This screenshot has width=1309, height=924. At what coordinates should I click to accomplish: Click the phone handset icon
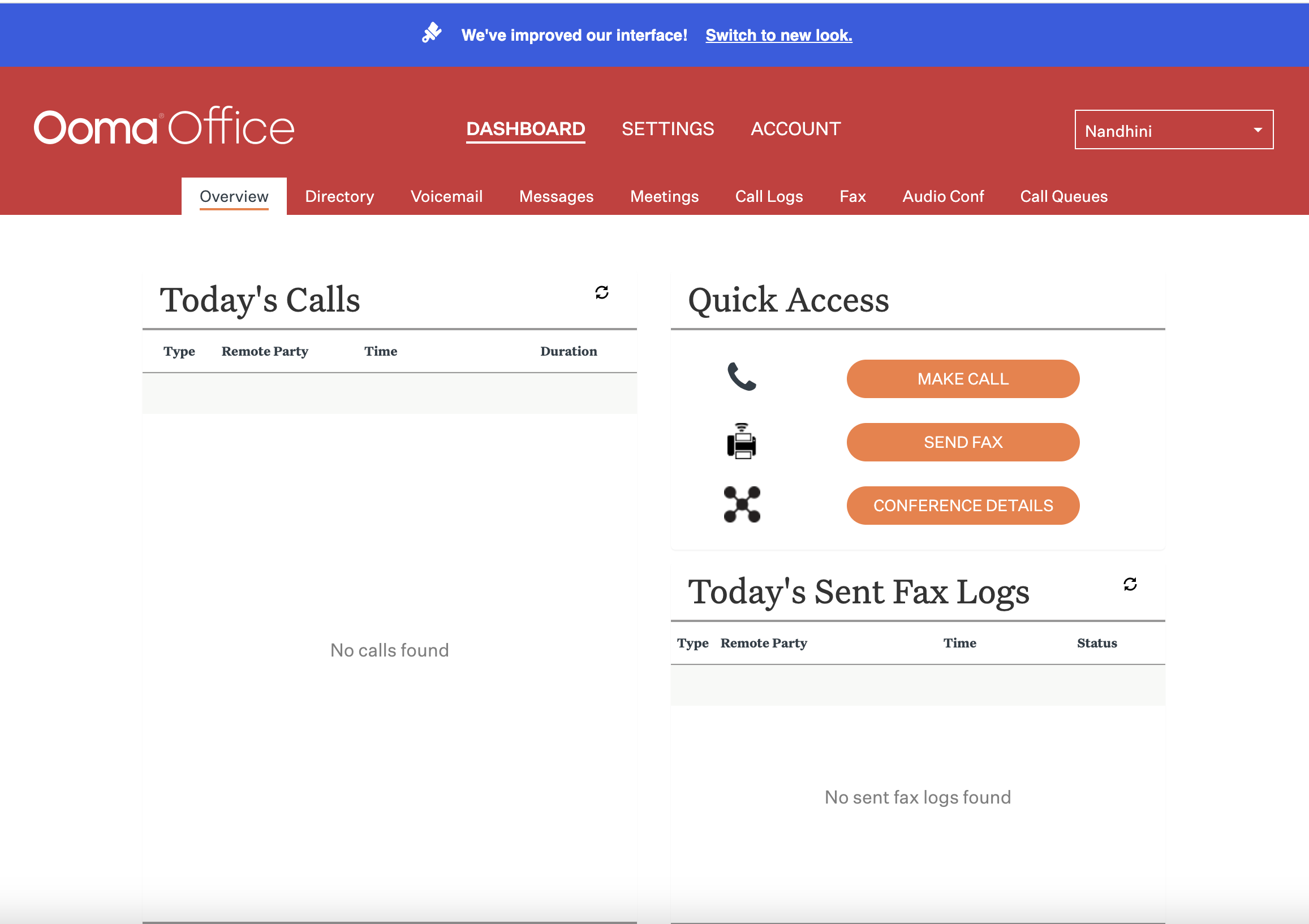pyautogui.click(x=741, y=377)
